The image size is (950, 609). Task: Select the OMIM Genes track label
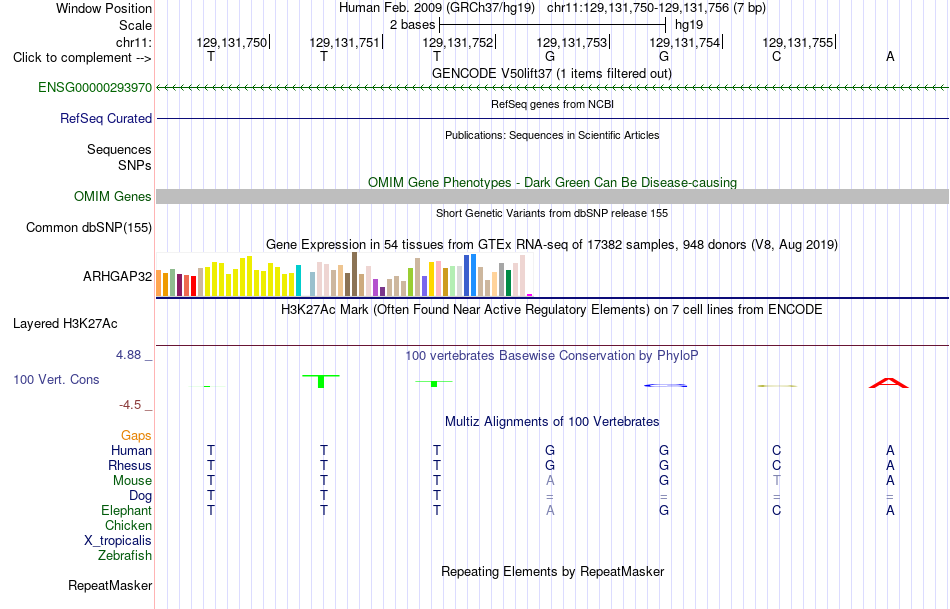click(112, 196)
